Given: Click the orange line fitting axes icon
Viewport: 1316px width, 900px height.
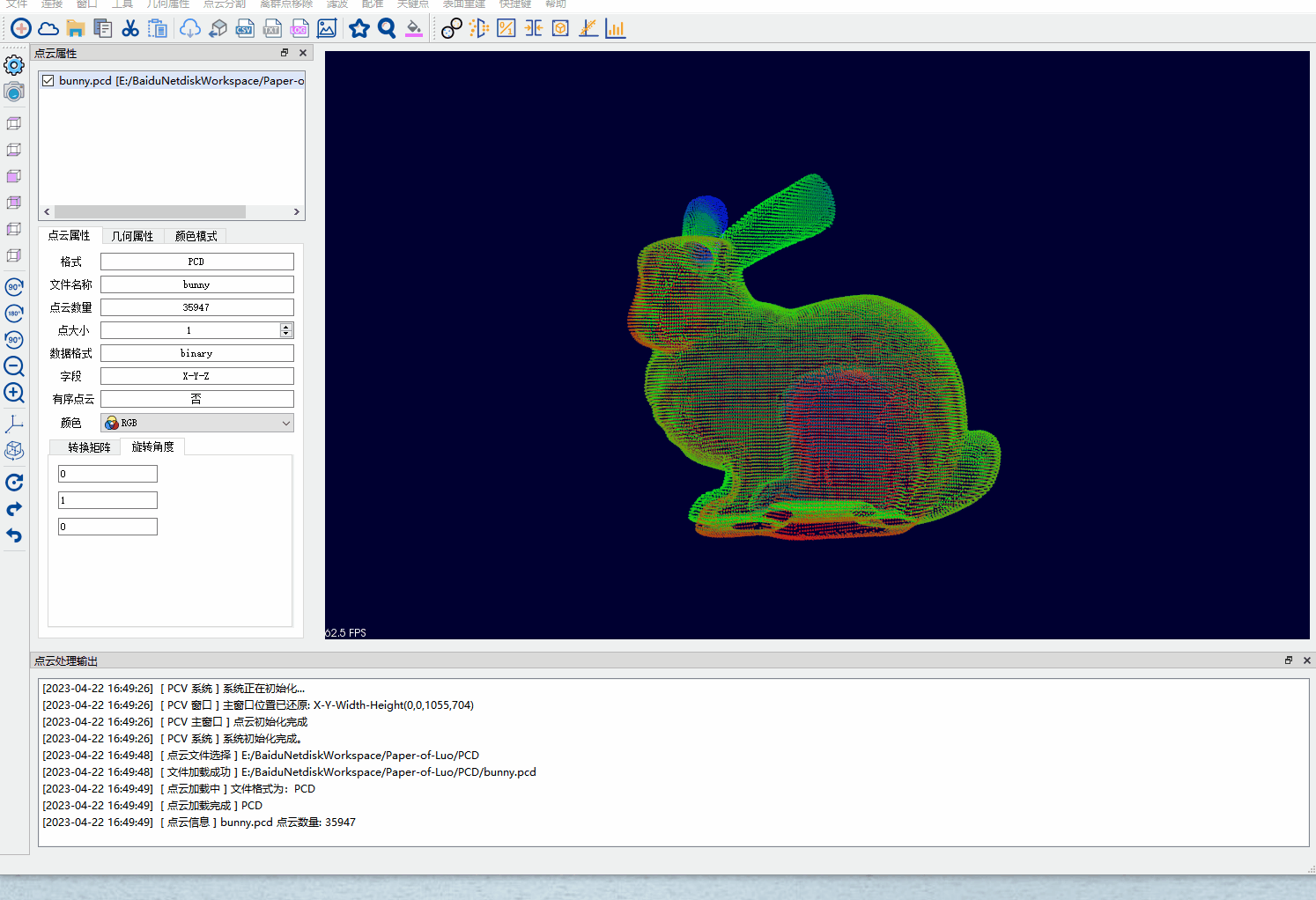Looking at the screenshot, I should tap(588, 29).
